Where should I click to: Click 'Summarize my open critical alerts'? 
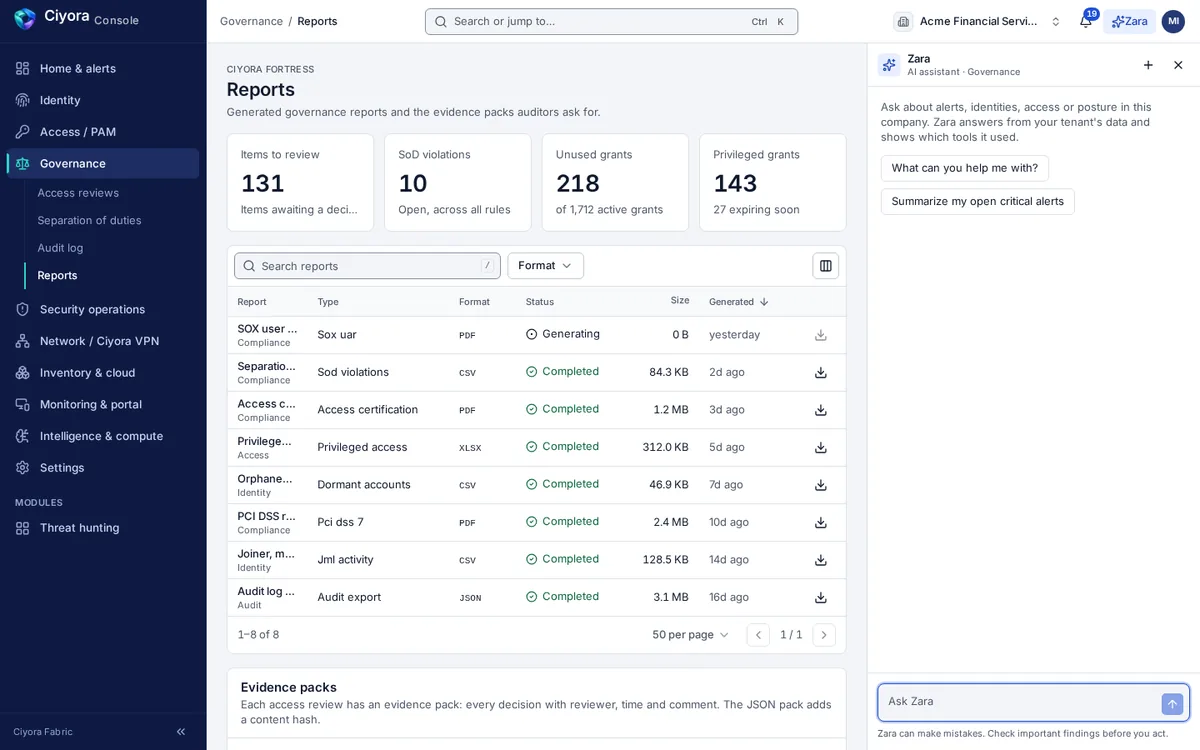coord(978,201)
